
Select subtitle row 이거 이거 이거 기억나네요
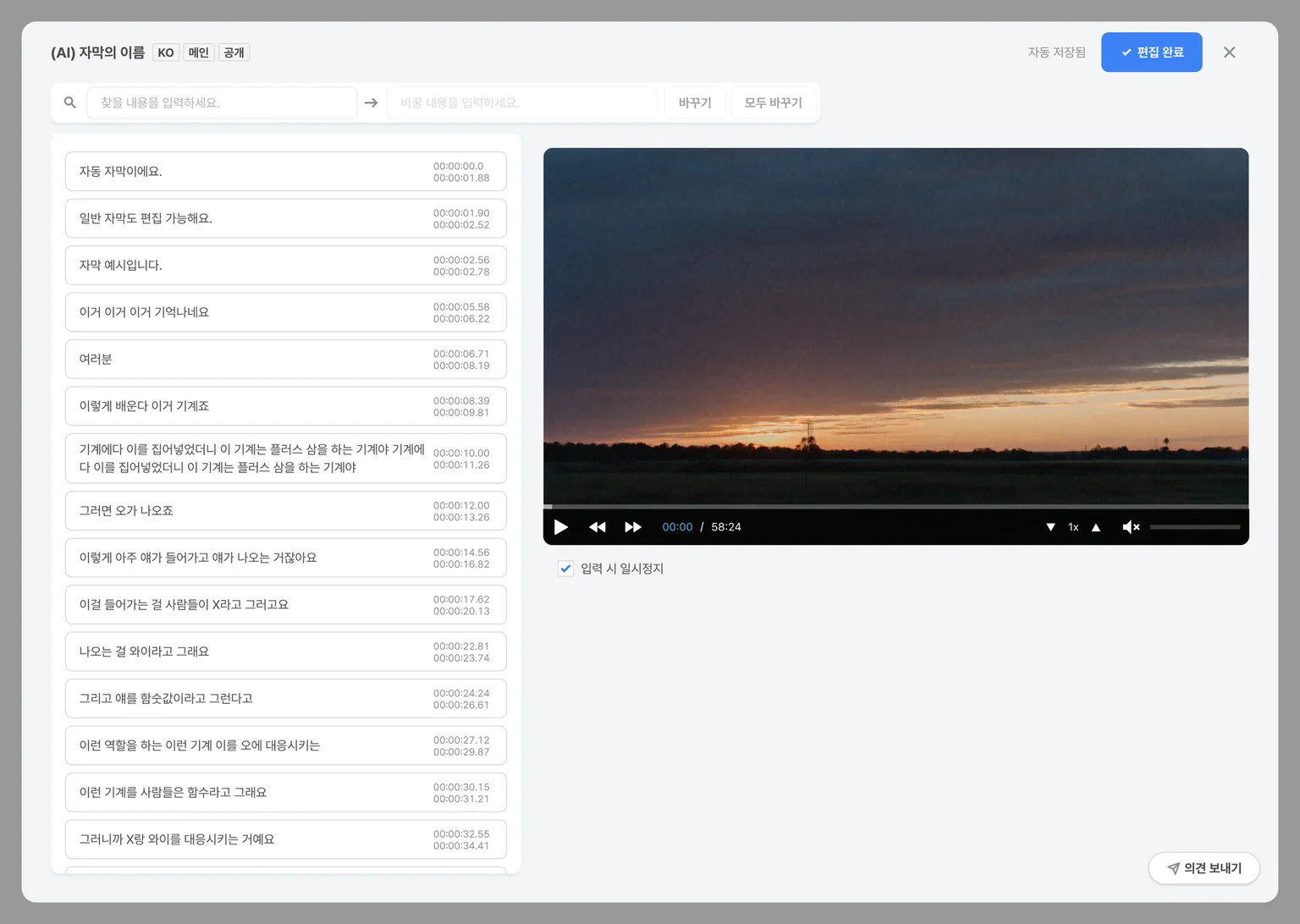tap(286, 312)
